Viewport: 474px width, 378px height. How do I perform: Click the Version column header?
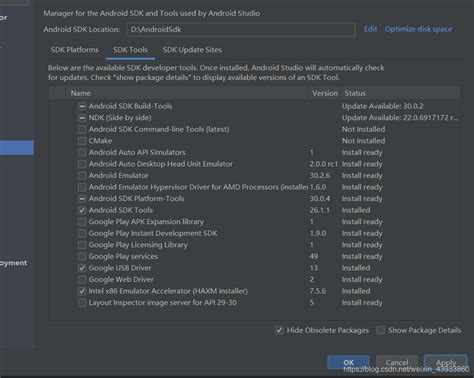[325, 93]
